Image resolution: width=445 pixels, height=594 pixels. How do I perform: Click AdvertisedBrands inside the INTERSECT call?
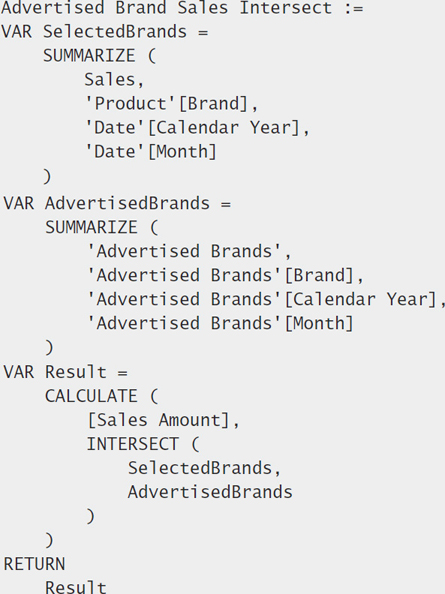pos(210,492)
